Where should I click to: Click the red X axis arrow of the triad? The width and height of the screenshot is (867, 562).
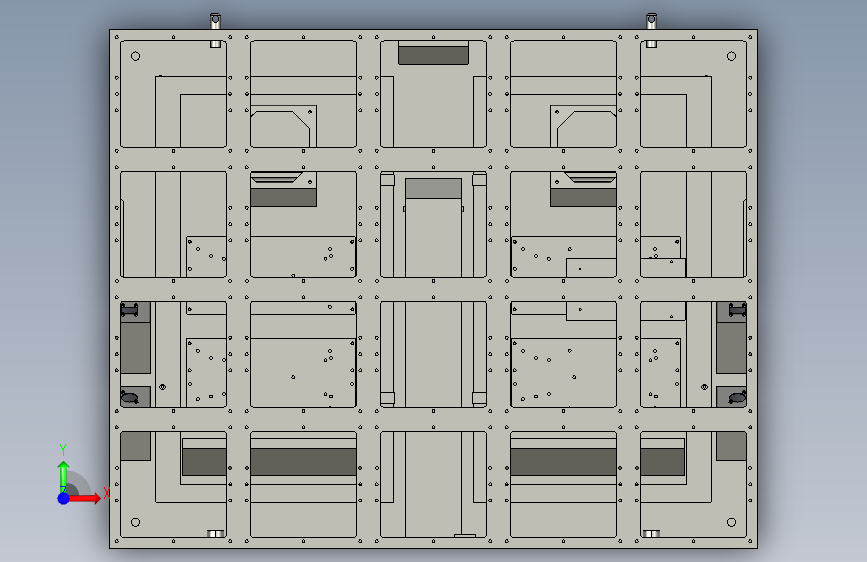[85, 498]
